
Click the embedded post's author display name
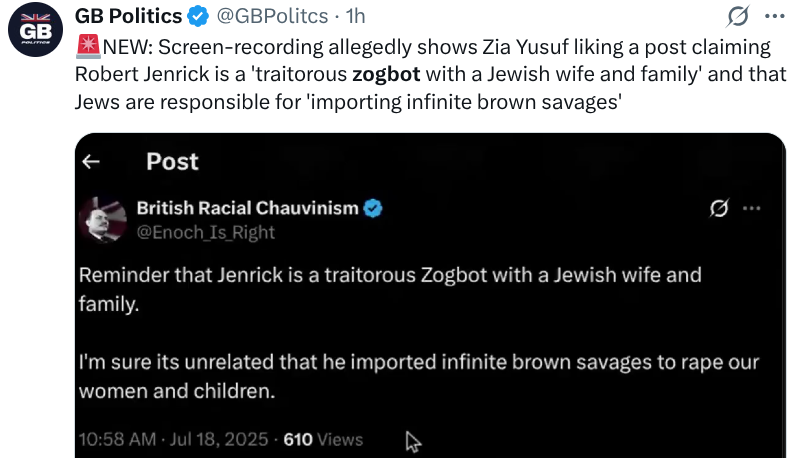[248, 208]
